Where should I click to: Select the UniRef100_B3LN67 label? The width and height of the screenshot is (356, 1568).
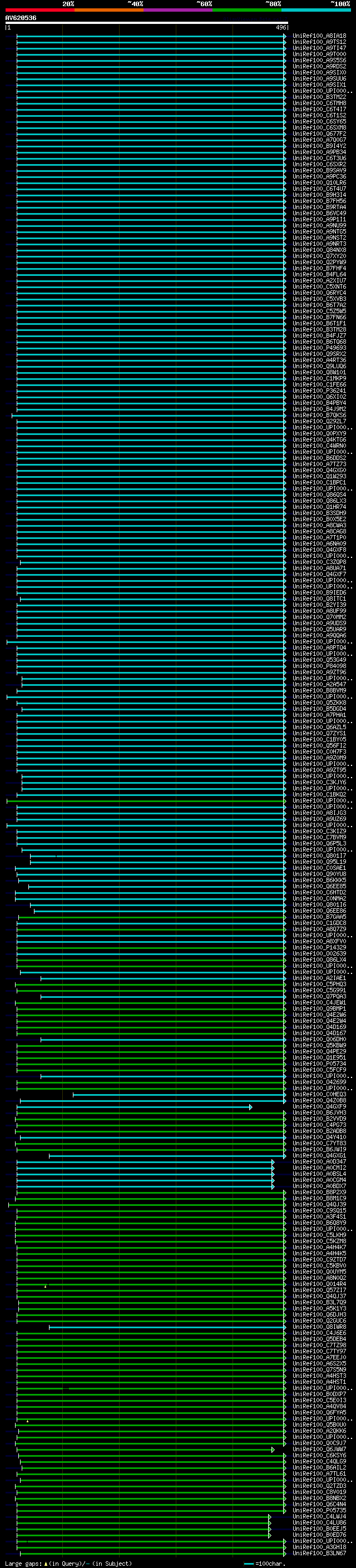319,1554
